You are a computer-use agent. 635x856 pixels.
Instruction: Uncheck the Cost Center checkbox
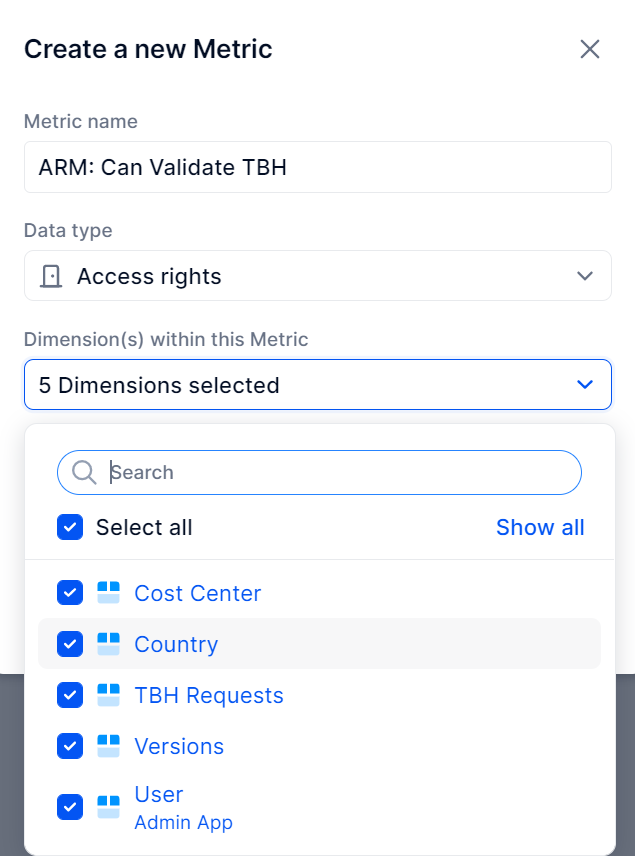coord(70,593)
